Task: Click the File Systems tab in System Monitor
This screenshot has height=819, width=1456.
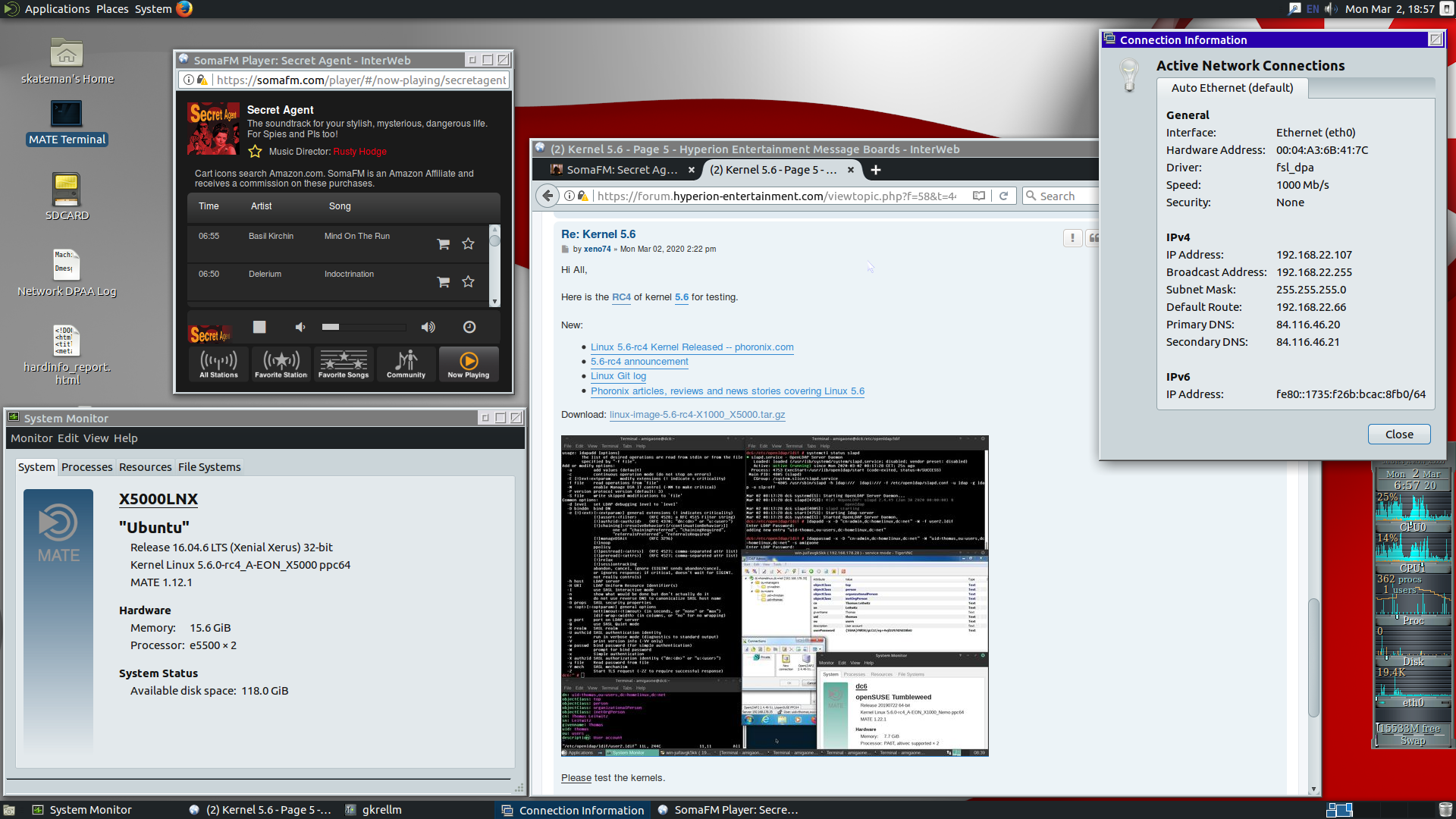Action: tap(208, 467)
